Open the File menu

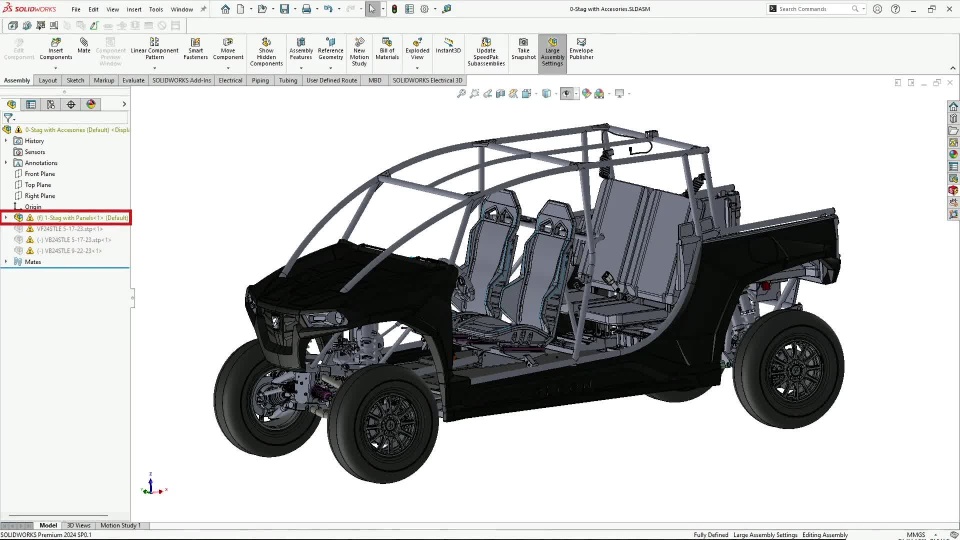[76, 9]
